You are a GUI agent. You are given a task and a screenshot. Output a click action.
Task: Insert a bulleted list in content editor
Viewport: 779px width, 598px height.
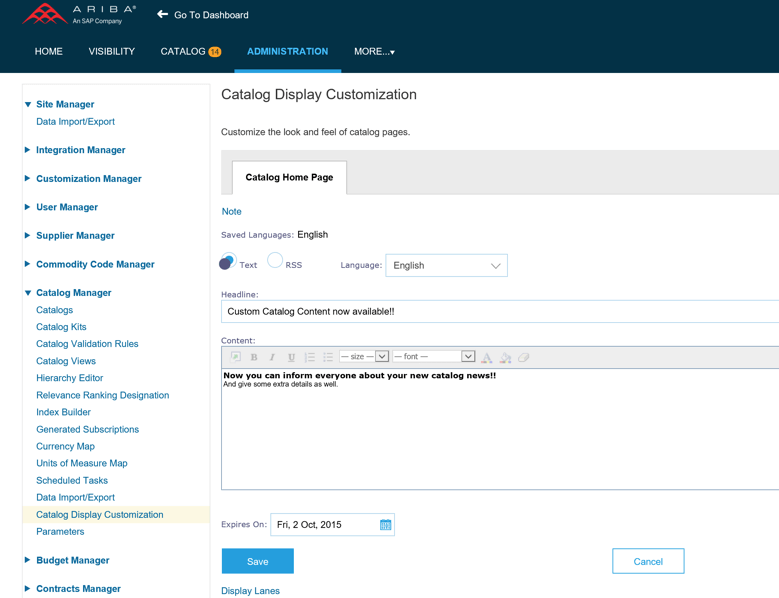328,357
